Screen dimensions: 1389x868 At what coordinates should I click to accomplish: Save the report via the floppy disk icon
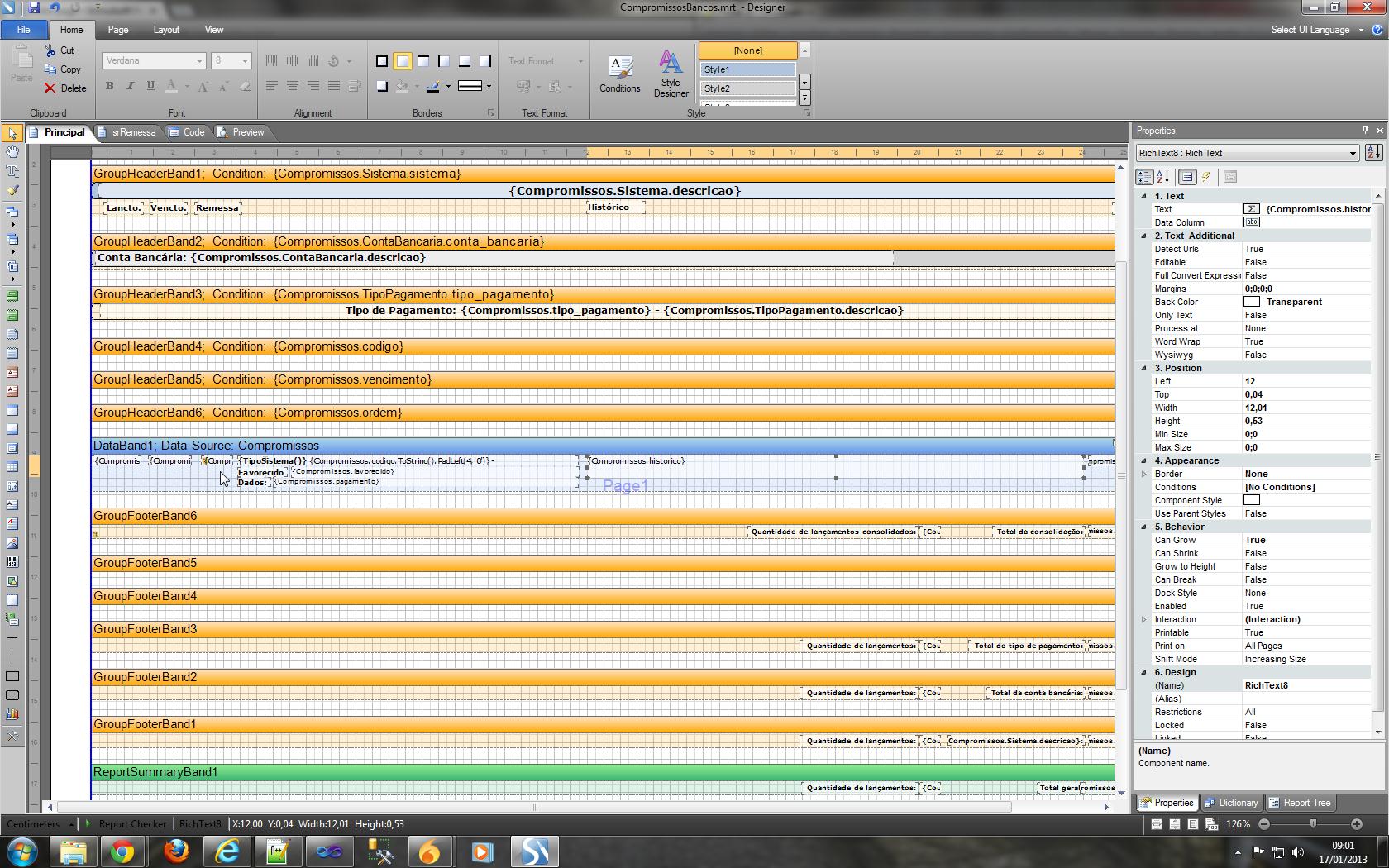point(34,7)
